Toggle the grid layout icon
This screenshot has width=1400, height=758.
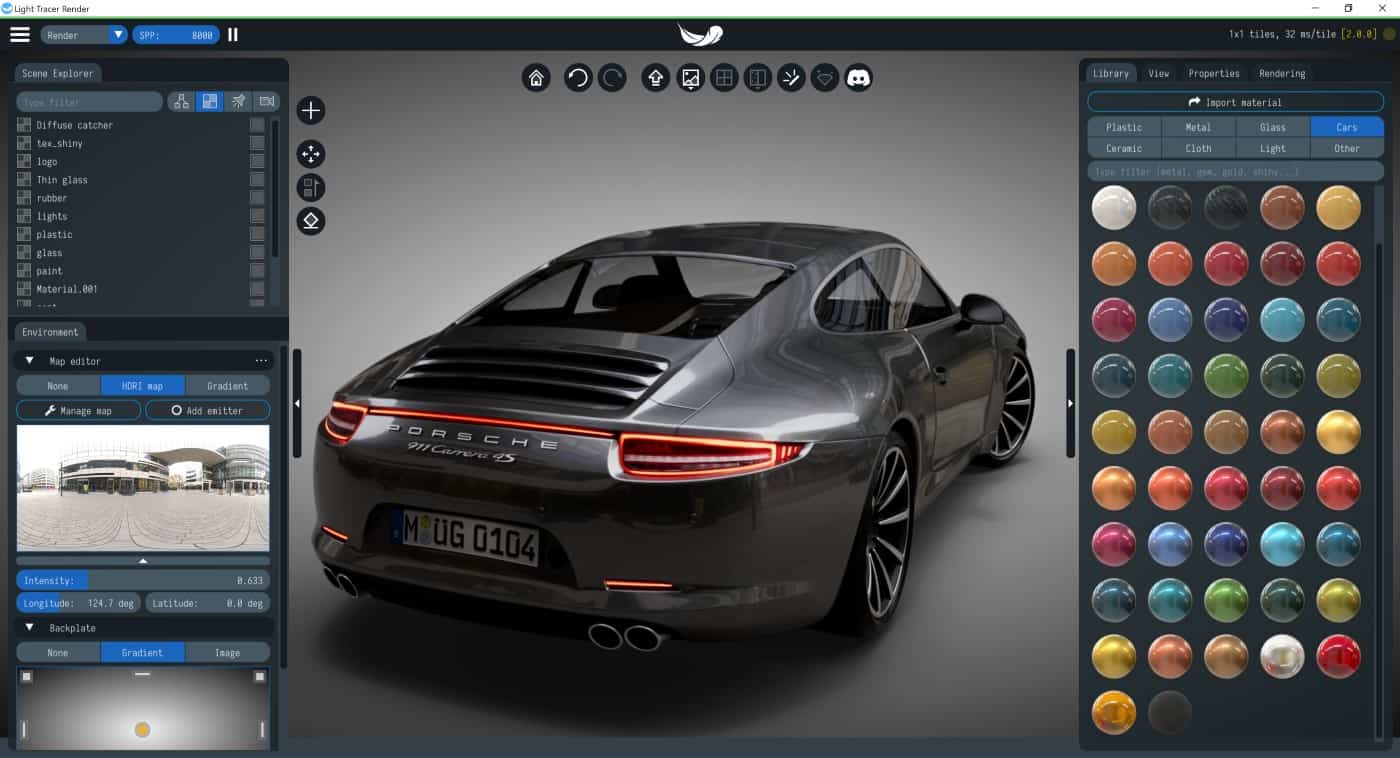coord(724,77)
